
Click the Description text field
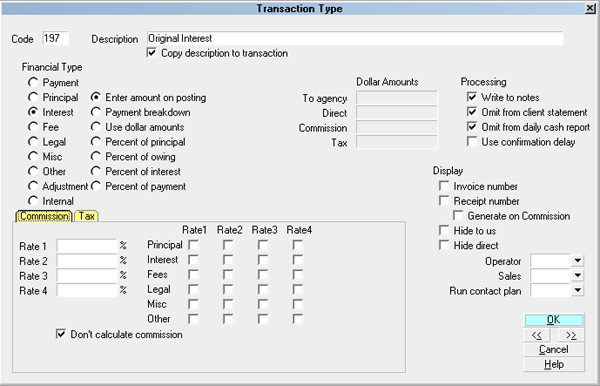(x=355, y=38)
